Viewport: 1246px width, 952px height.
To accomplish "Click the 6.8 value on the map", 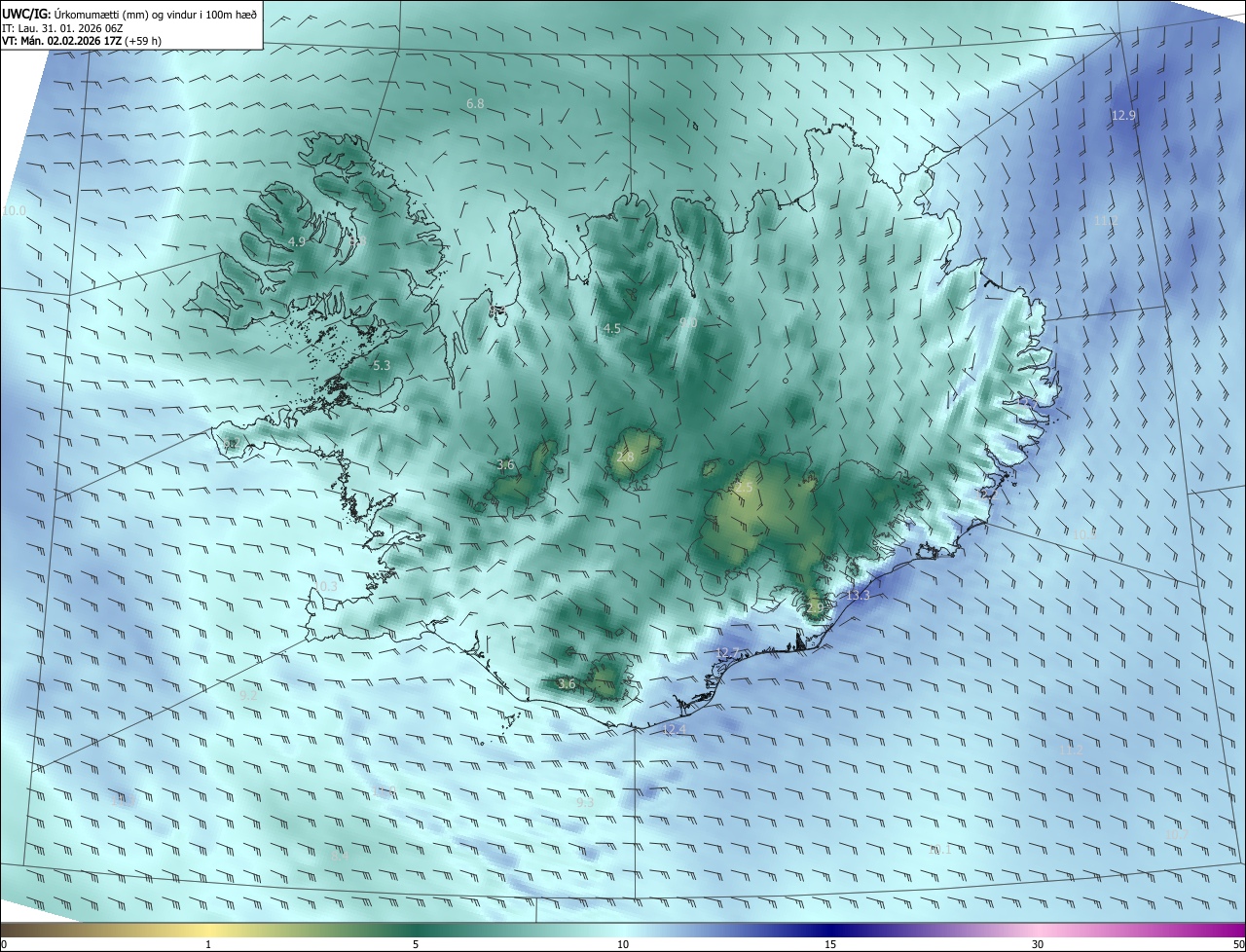I will [x=475, y=103].
